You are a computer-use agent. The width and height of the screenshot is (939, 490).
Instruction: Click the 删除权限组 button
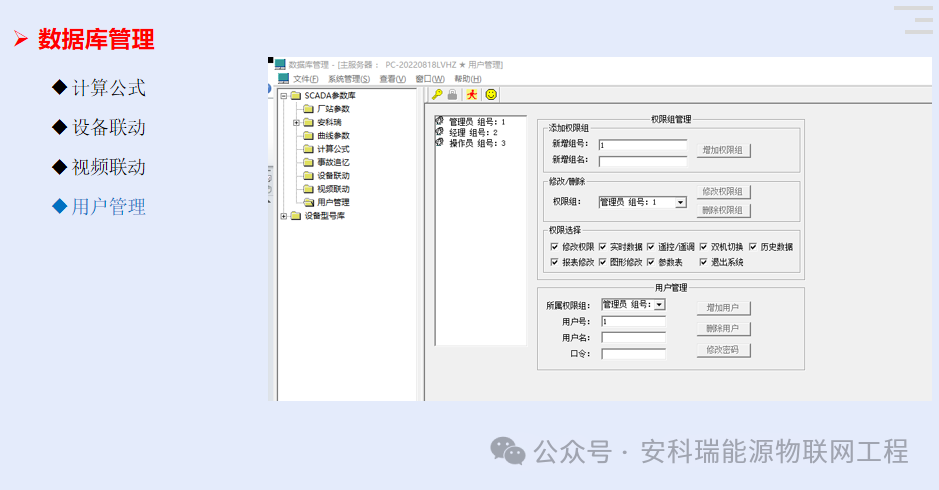tap(723, 210)
